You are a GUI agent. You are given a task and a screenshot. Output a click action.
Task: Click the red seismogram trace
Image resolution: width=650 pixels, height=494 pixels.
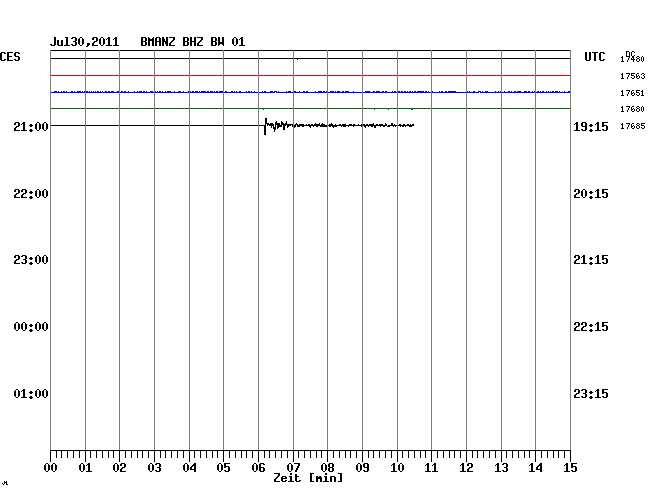coord(310,75)
